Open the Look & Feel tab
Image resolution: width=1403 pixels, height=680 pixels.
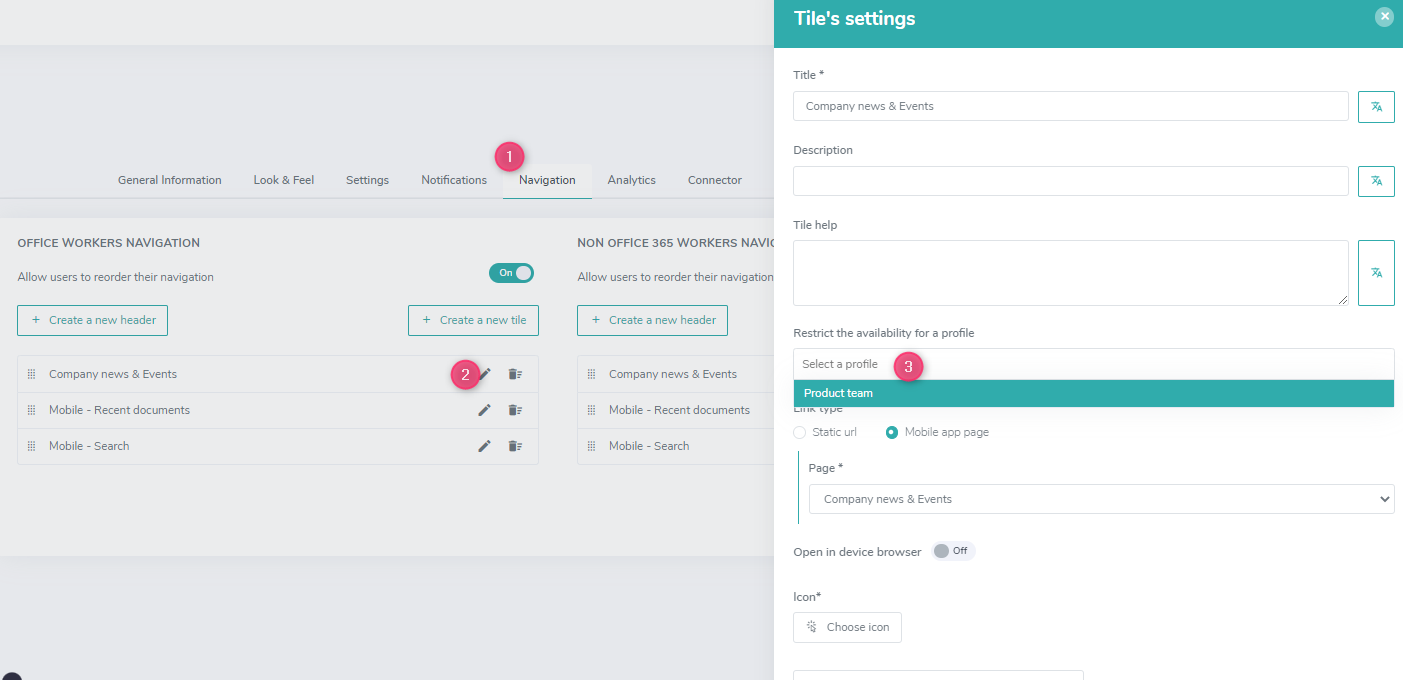tap(284, 180)
